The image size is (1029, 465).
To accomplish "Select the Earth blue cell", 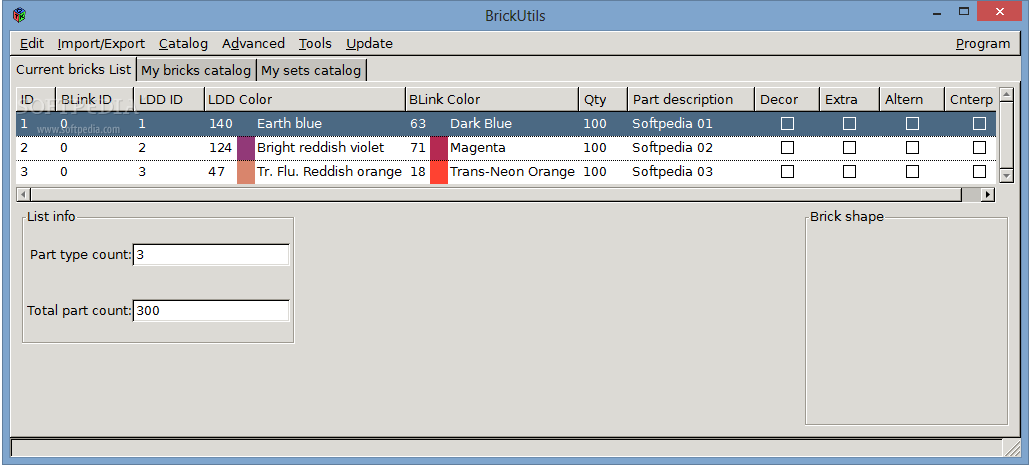I will [289, 123].
